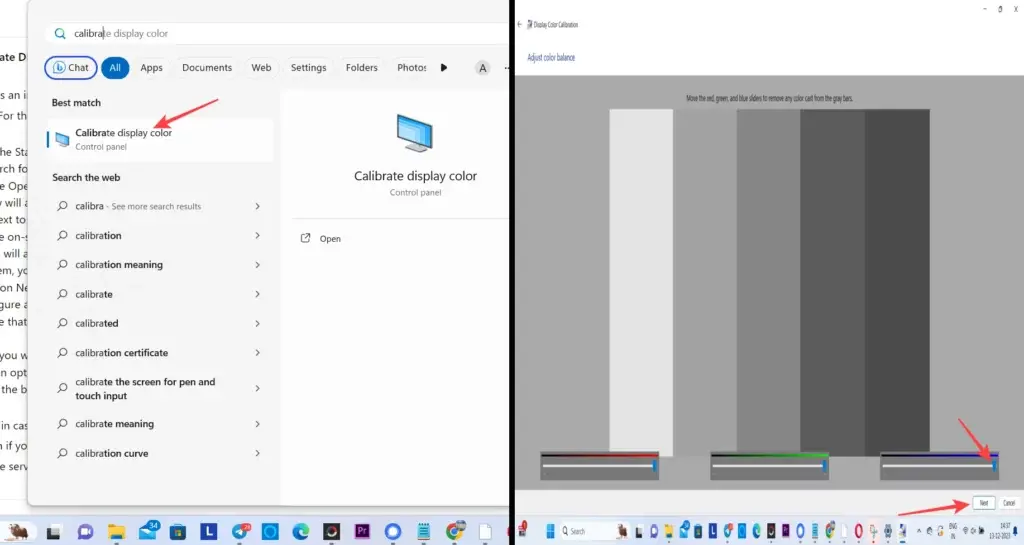Select the 'calibration meaning' web suggestion
The image size is (1024, 545).
[x=160, y=265]
